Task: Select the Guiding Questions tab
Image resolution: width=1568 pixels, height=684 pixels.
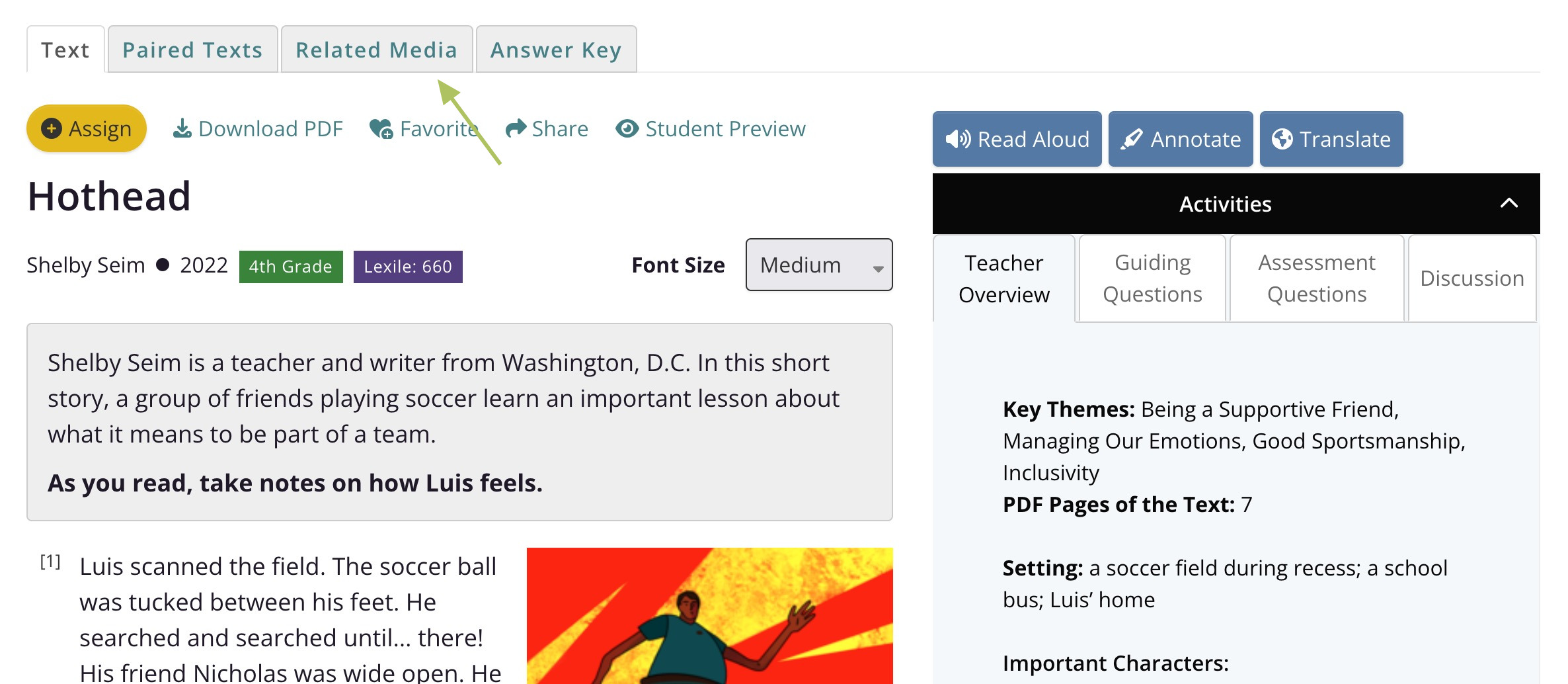Action: coord(1152,278)
